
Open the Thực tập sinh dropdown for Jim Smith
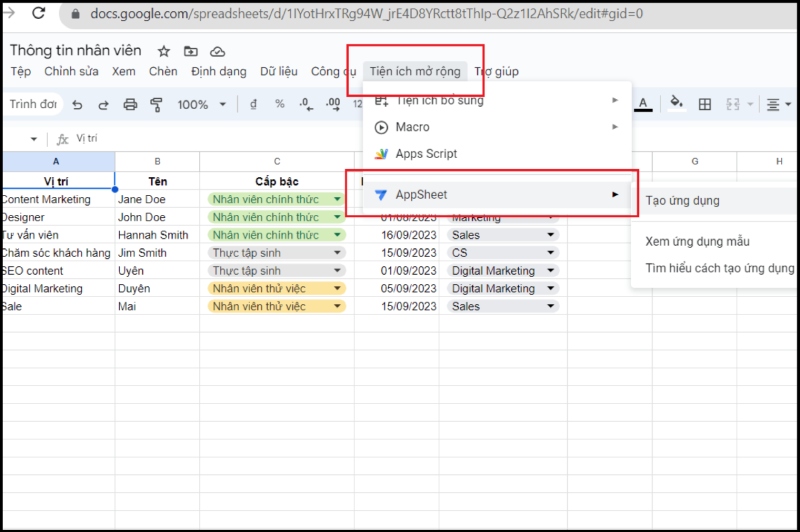tap(337, 252)
